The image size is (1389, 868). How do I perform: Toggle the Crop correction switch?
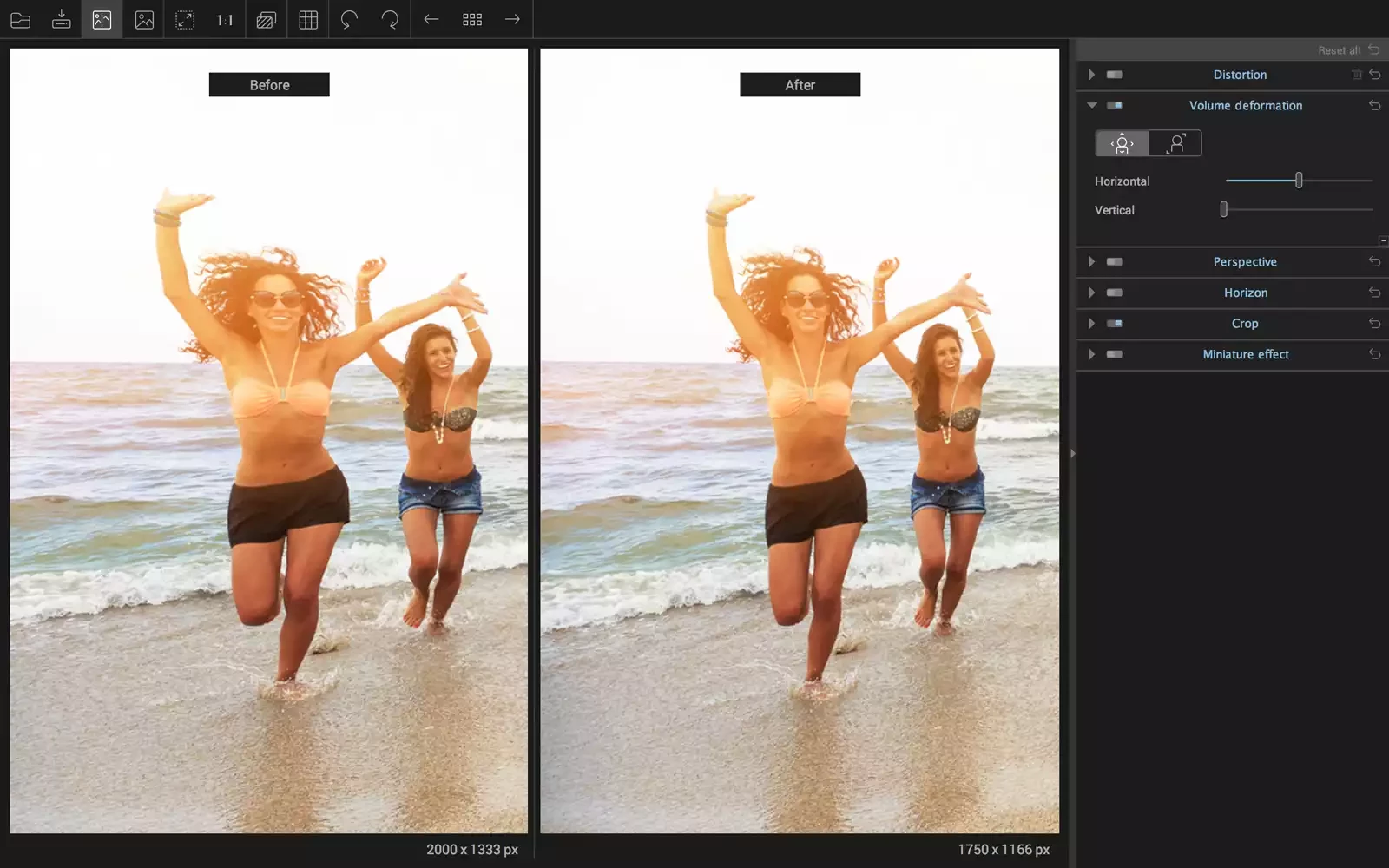pyautogui.click(x=1115, y=324)
